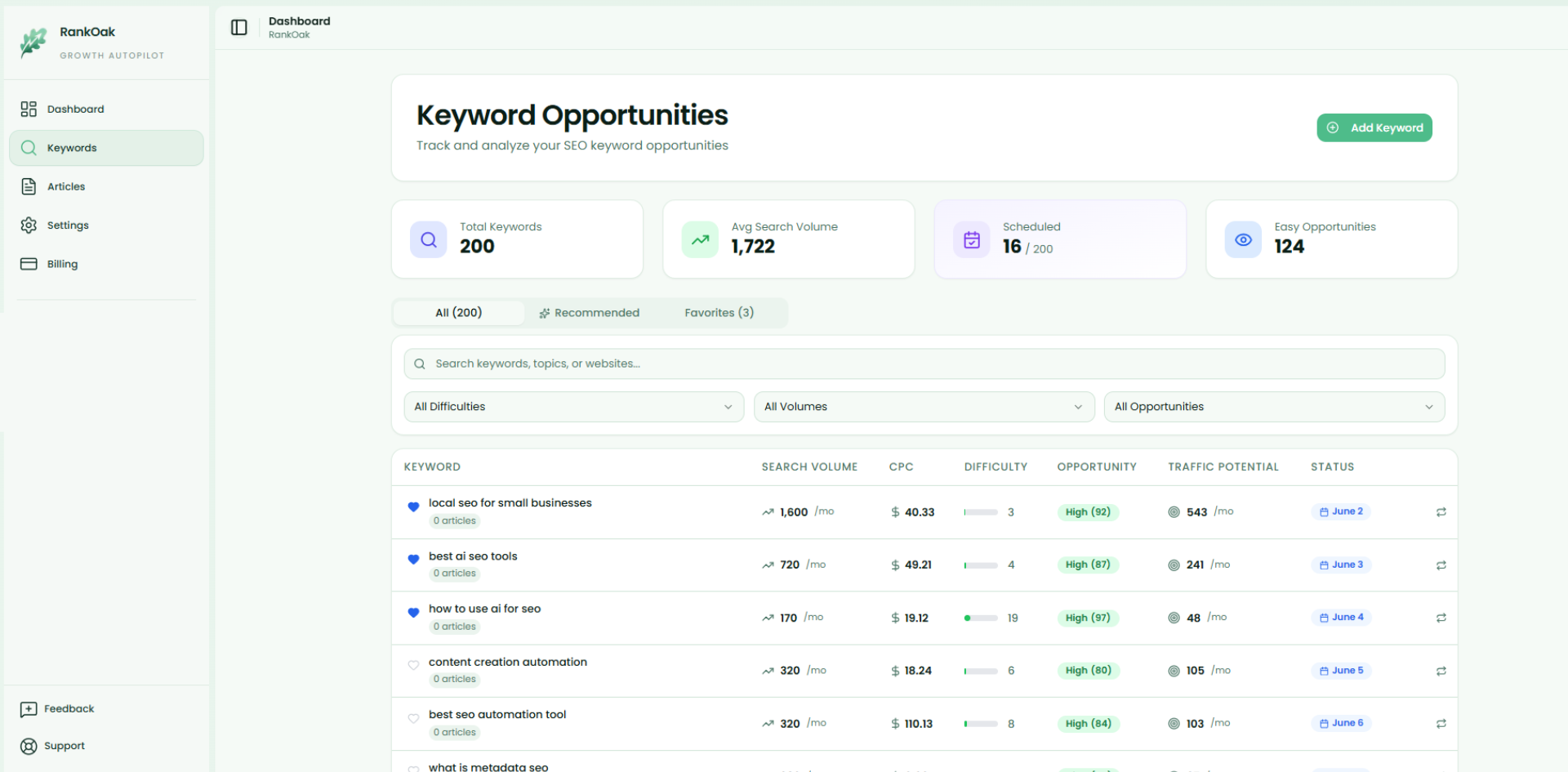Click the dollar icon beside 110.13
Viewport: 1568px width, 772px height.
click(x=895, y=724)
